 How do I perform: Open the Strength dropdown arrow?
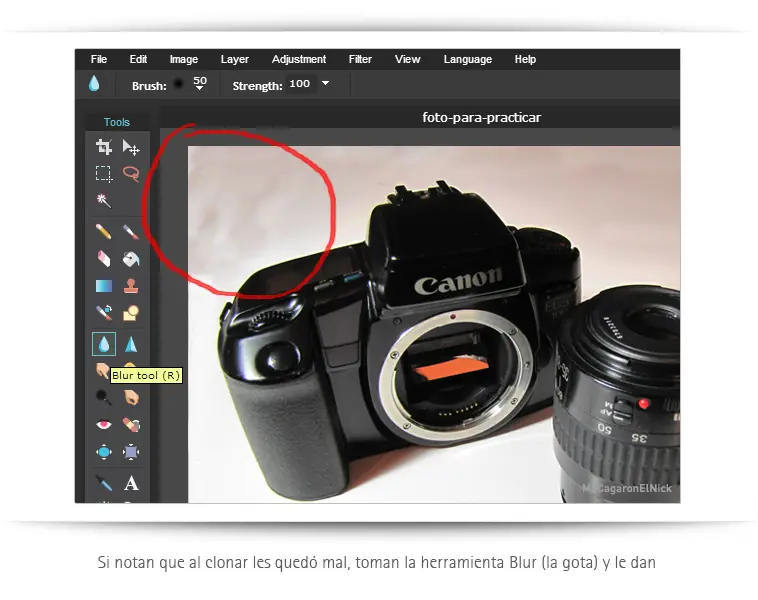(x=325, y=83)
